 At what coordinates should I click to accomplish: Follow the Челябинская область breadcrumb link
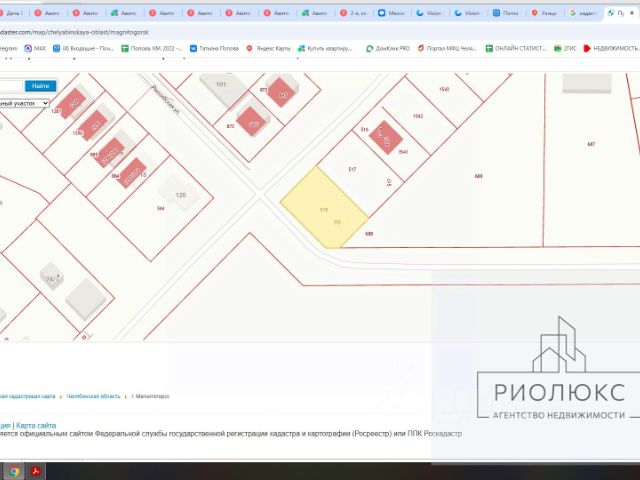pyautogui.click(x=93, y=396)
